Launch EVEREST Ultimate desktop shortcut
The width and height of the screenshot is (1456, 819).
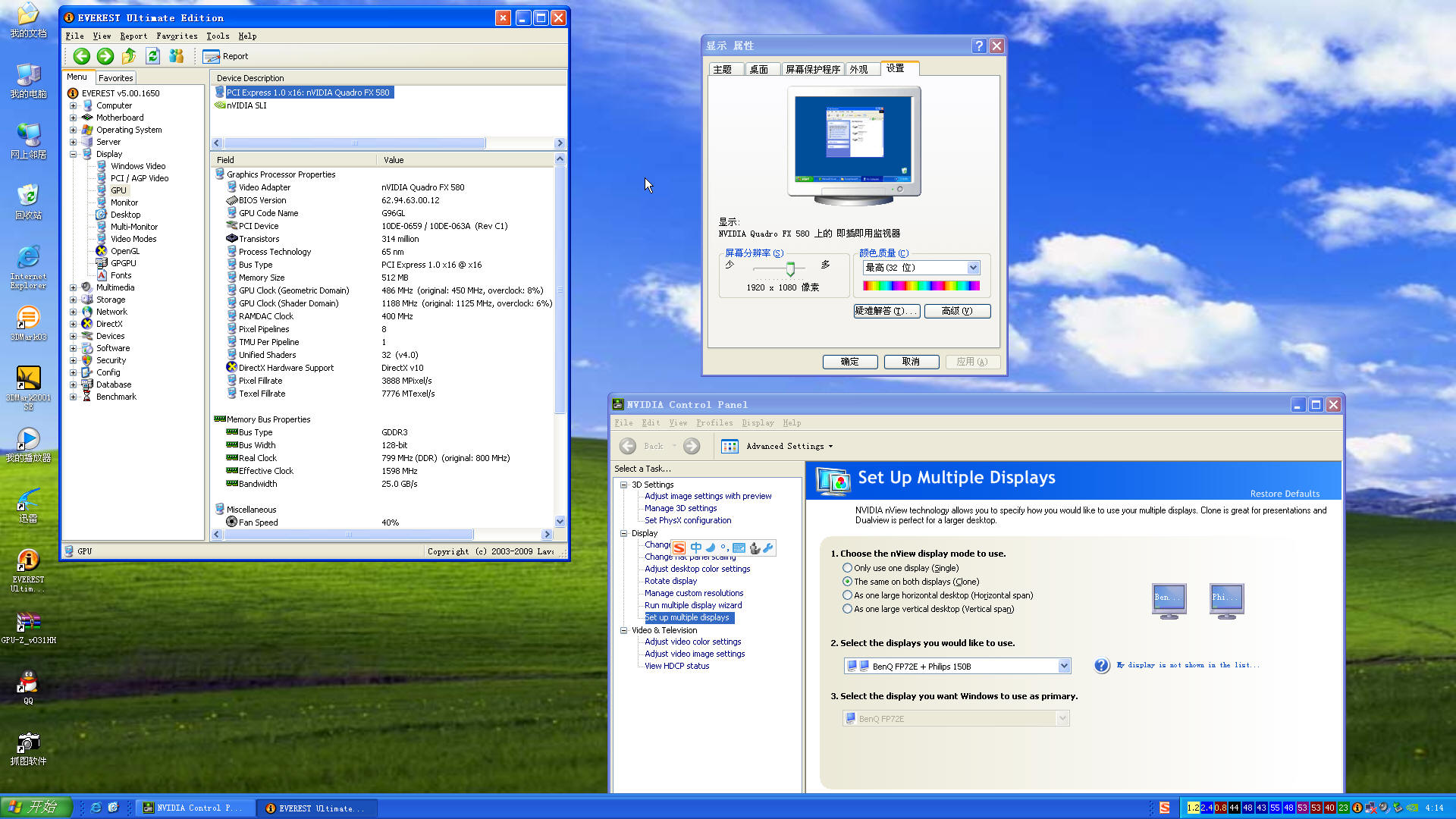point(28,570)
